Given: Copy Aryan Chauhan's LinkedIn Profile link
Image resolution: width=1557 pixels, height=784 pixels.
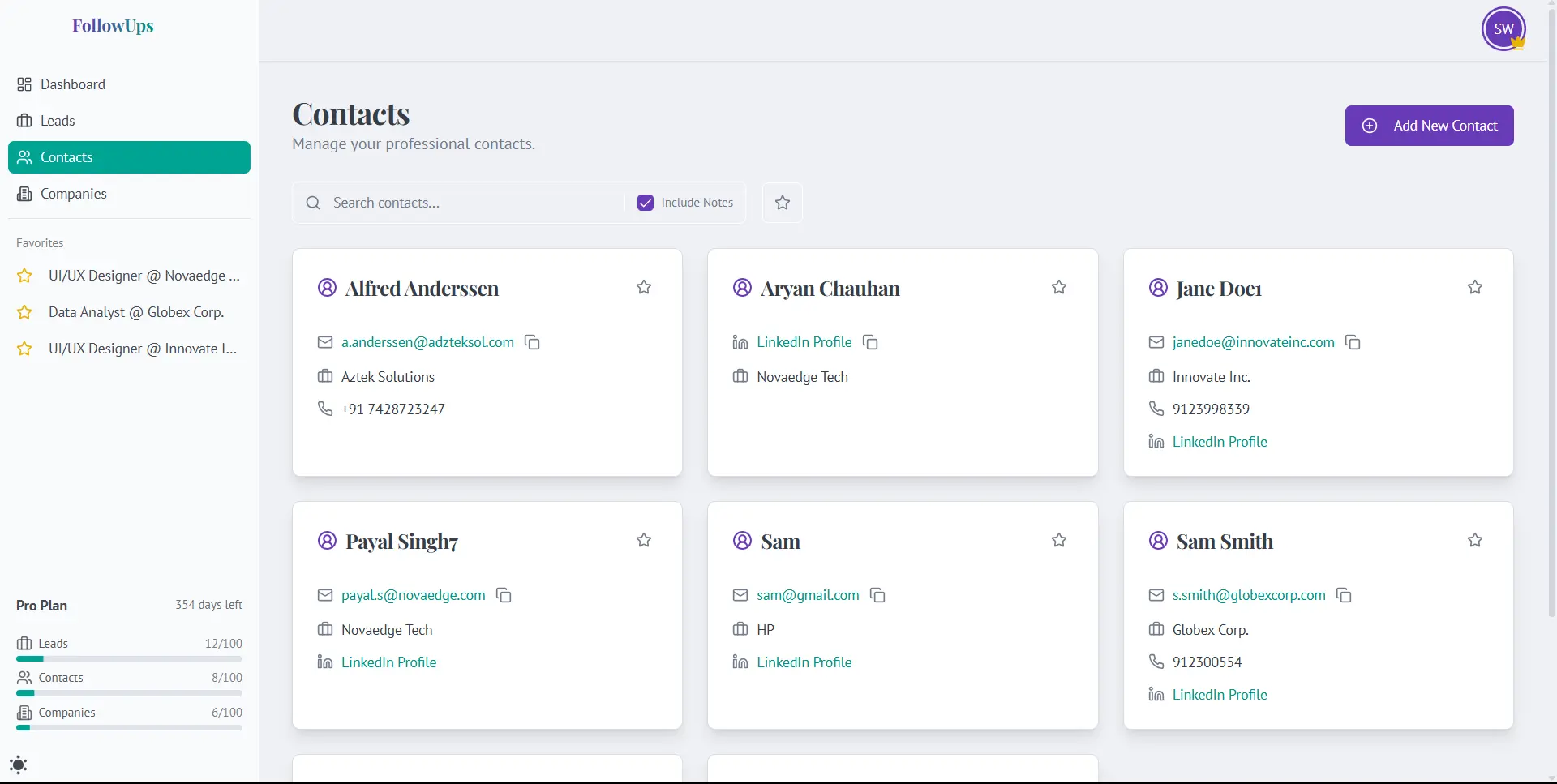Looking at the screenshot, I should coord(870,342).
